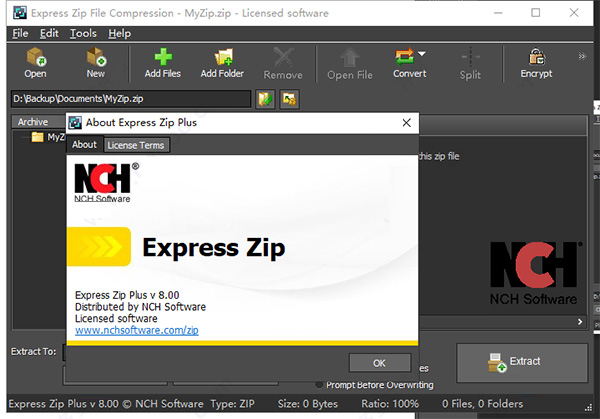Maximize the Express Zip window
The image size is (600, 419).
pos(536,13)
